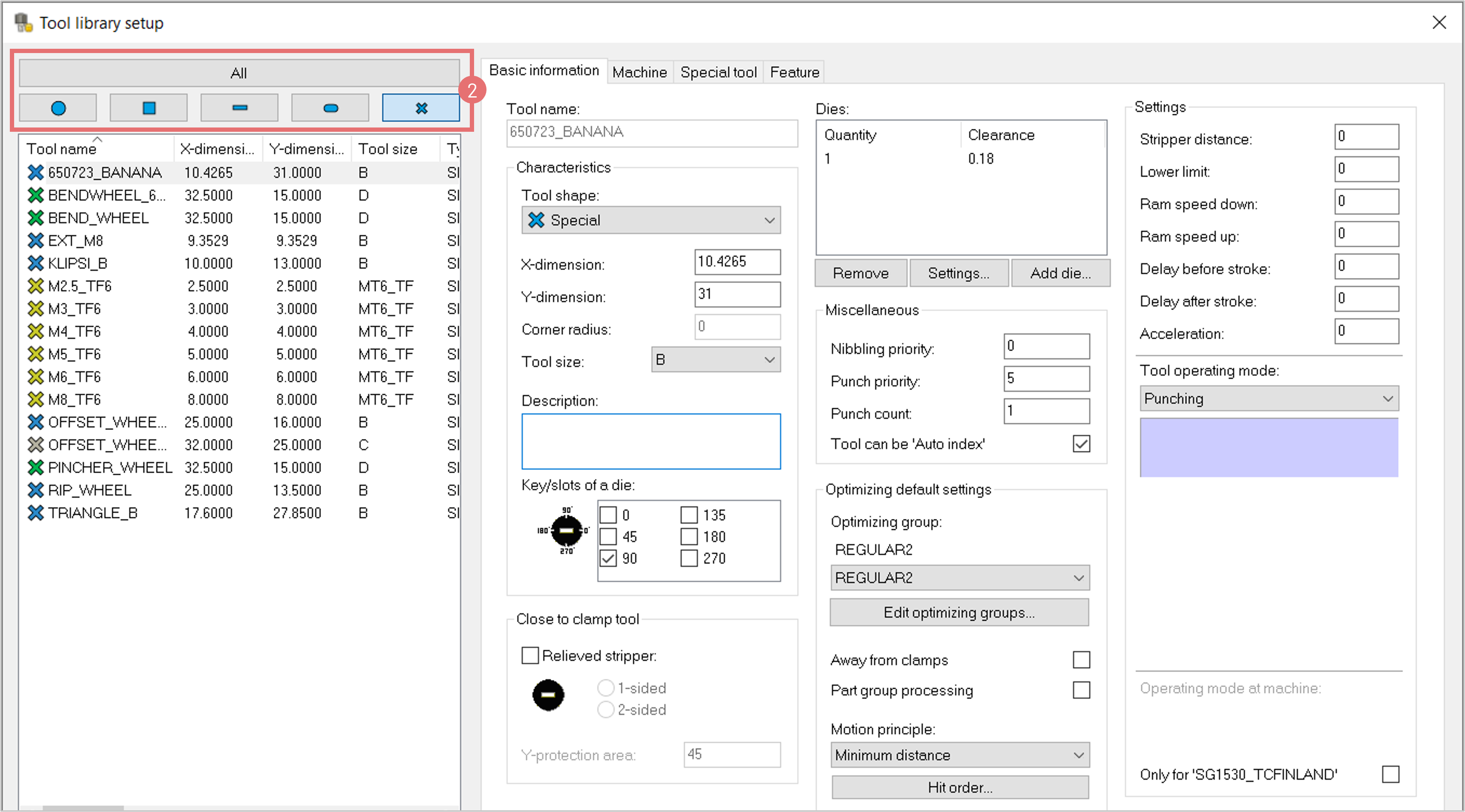Open the Motion principle dropdown
The height and width of the screenshot is (812, 1465).
(959, 755)
